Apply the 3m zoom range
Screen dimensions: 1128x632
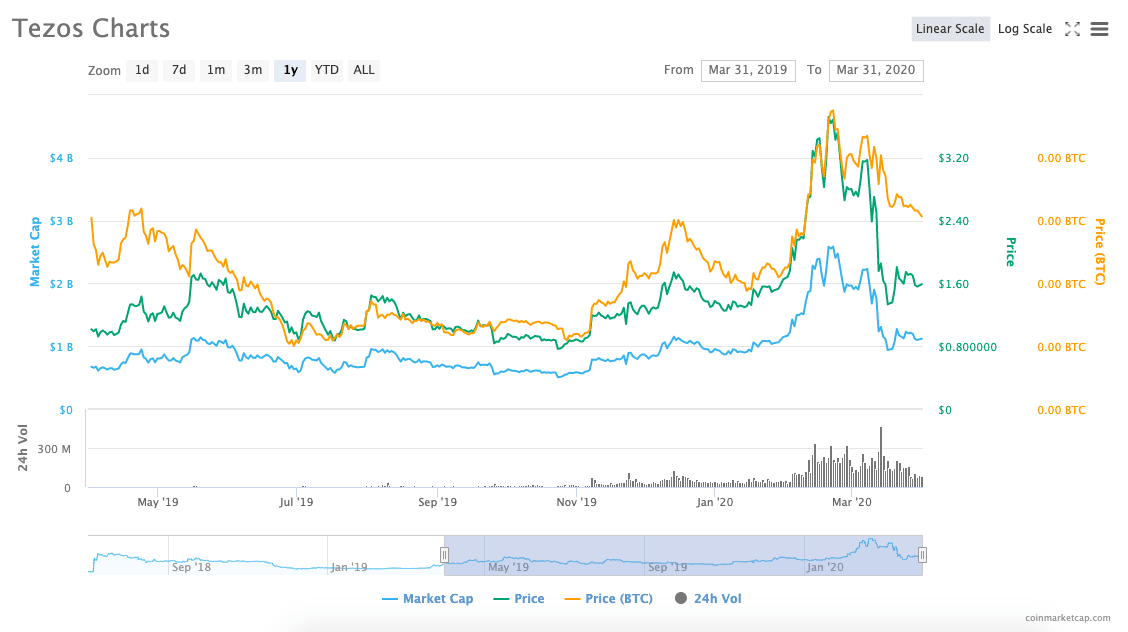[x=252, y=70]
